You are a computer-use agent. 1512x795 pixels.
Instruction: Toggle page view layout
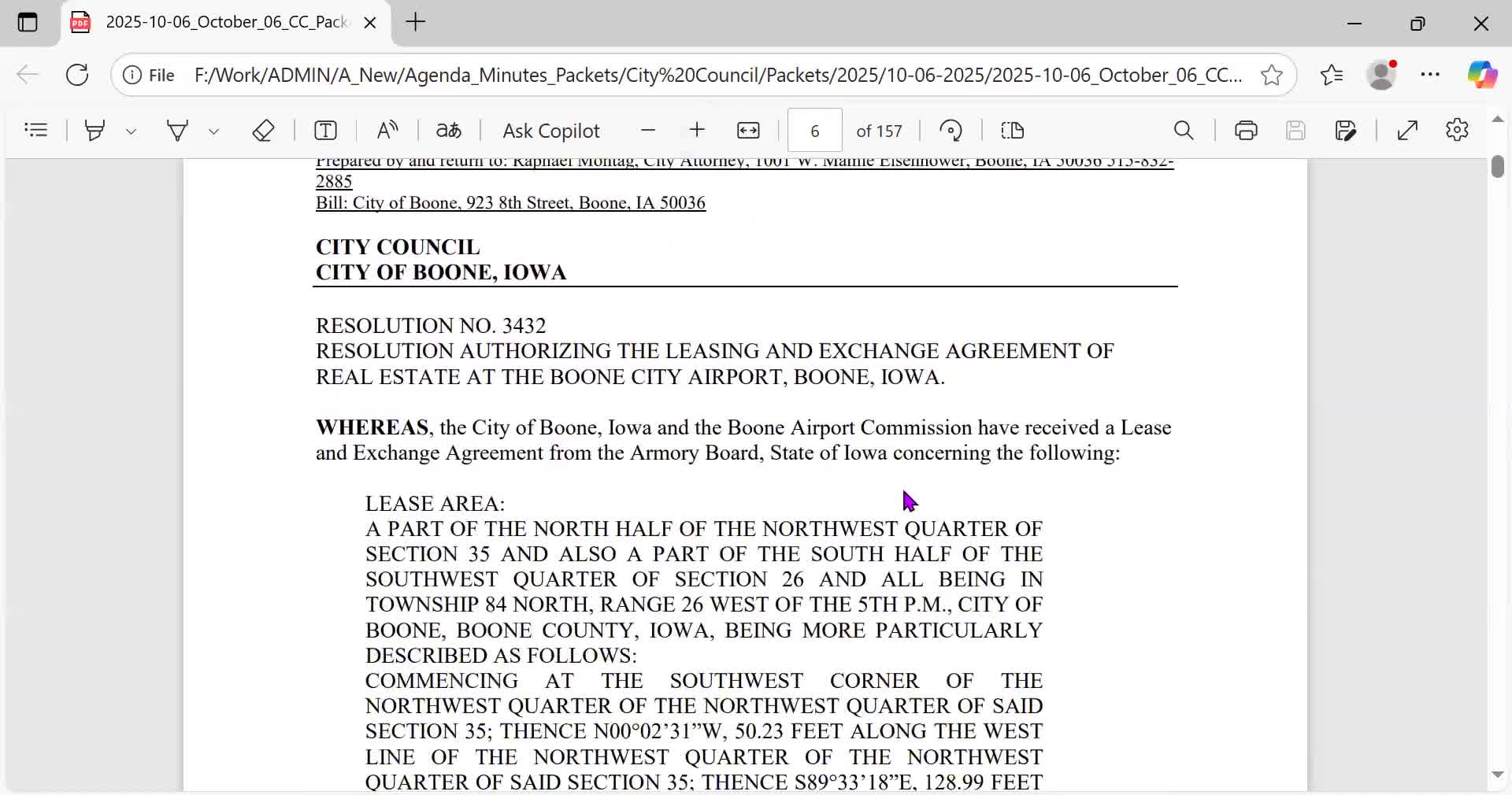pos(1013,130)
